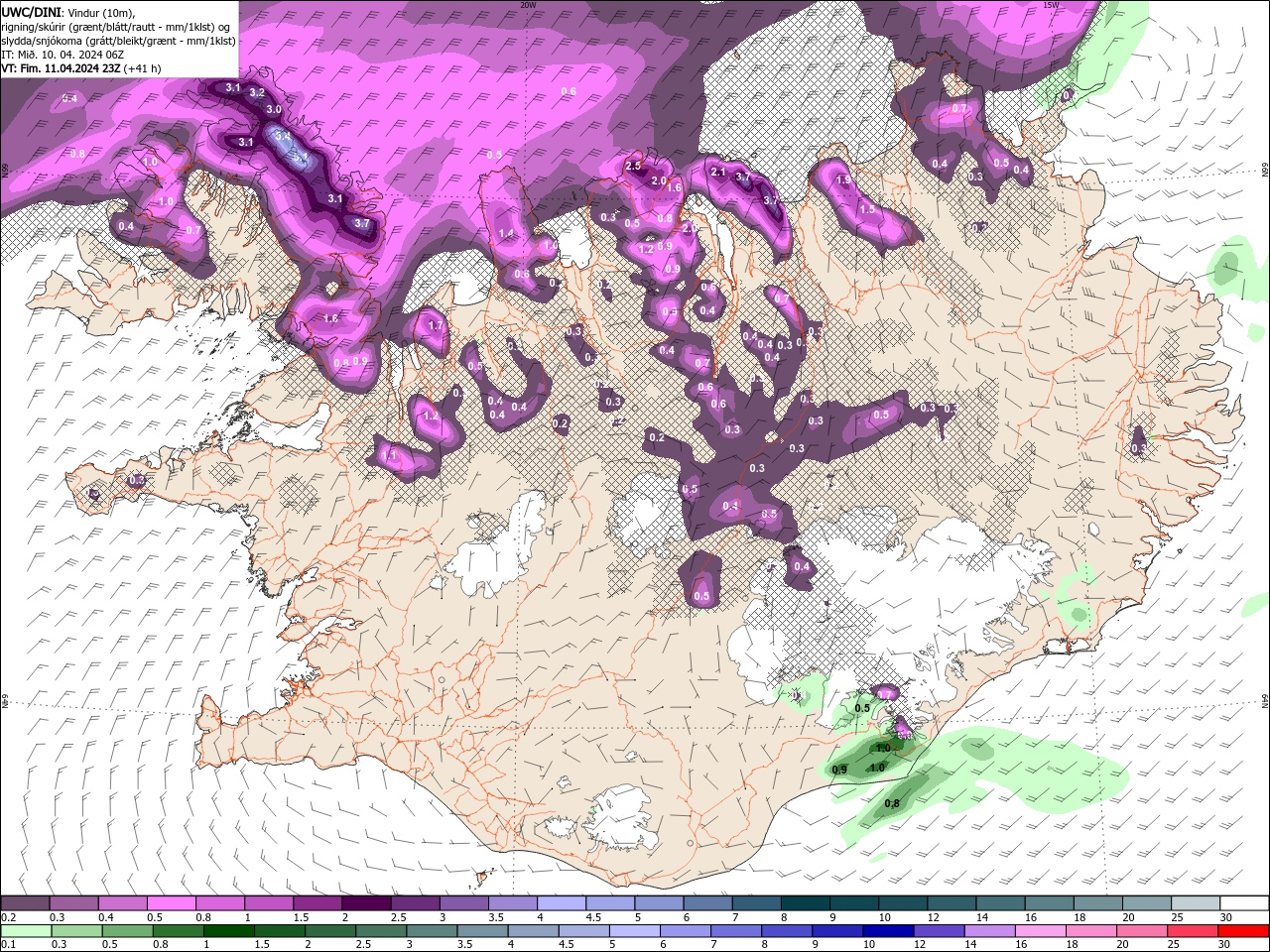Click the '1.7' snowfall value on the map

(x=435, y=325)
